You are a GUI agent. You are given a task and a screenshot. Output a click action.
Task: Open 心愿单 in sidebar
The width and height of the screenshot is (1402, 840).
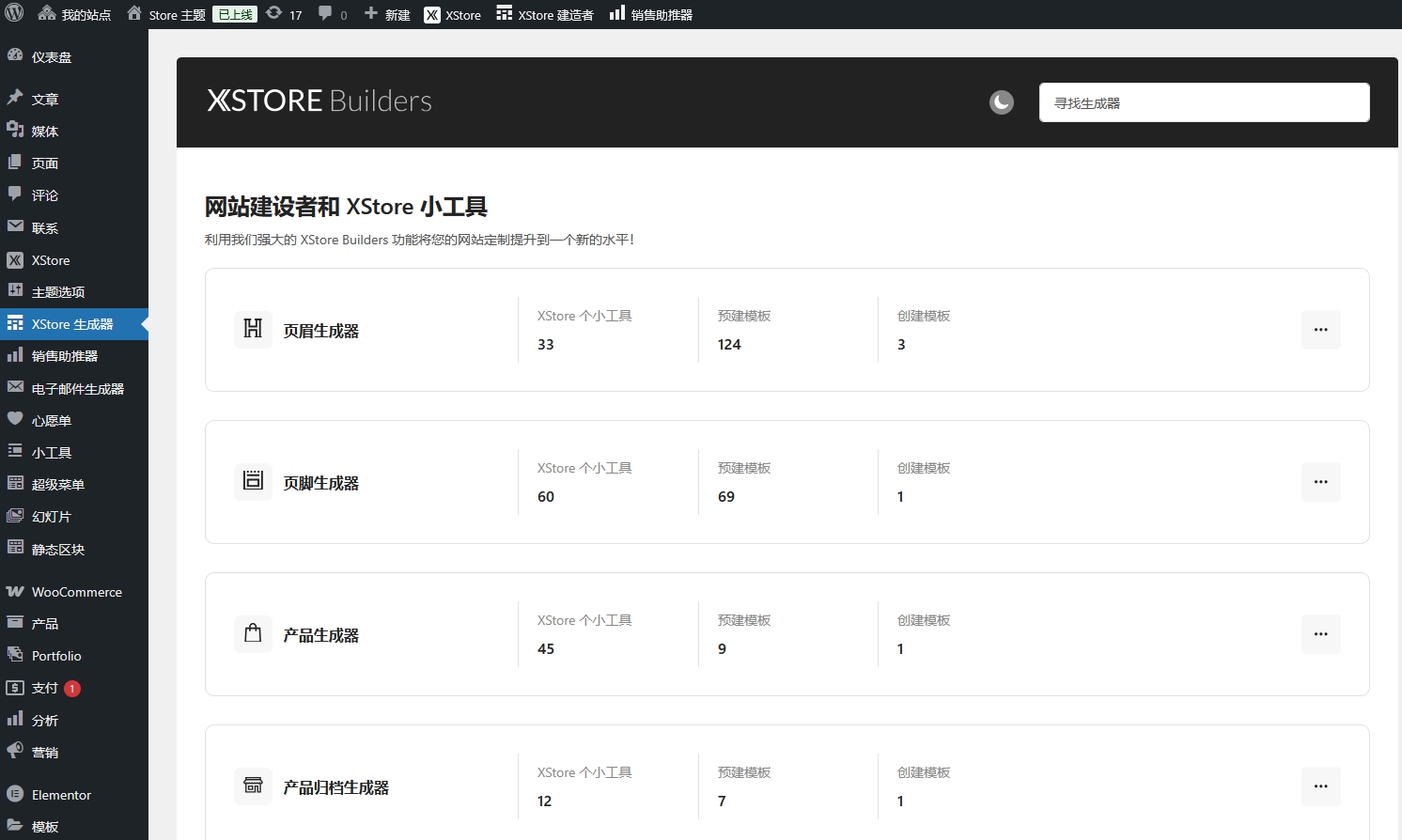pos(74,421)
